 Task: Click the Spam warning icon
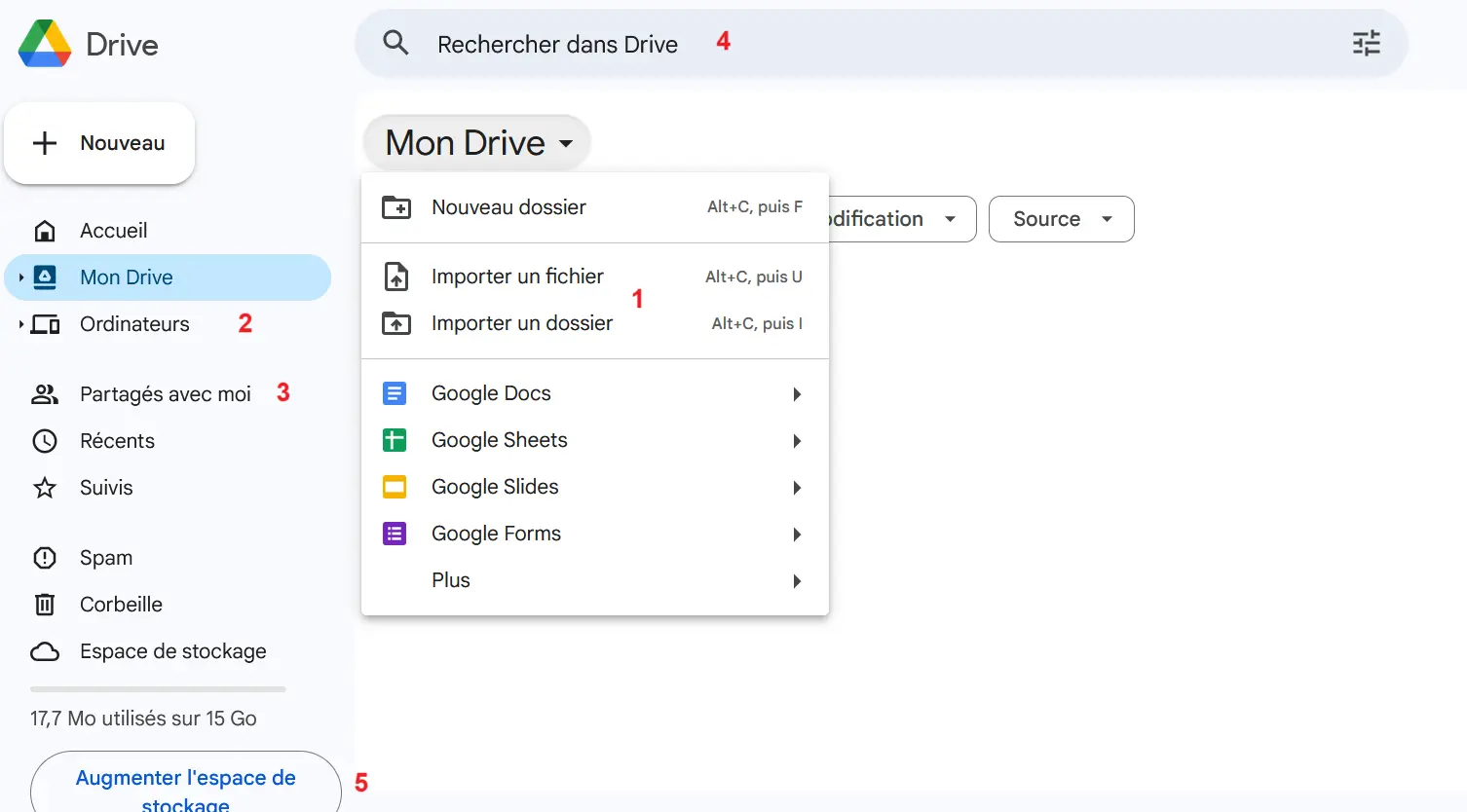point(45,557)
